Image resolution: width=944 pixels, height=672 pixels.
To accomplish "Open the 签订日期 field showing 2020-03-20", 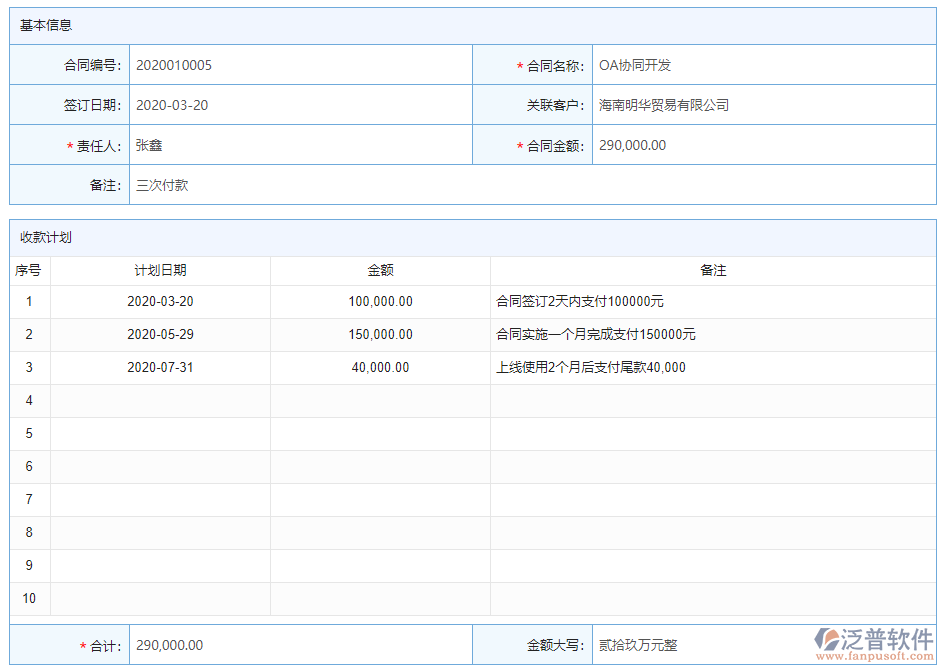I will 300,105.
